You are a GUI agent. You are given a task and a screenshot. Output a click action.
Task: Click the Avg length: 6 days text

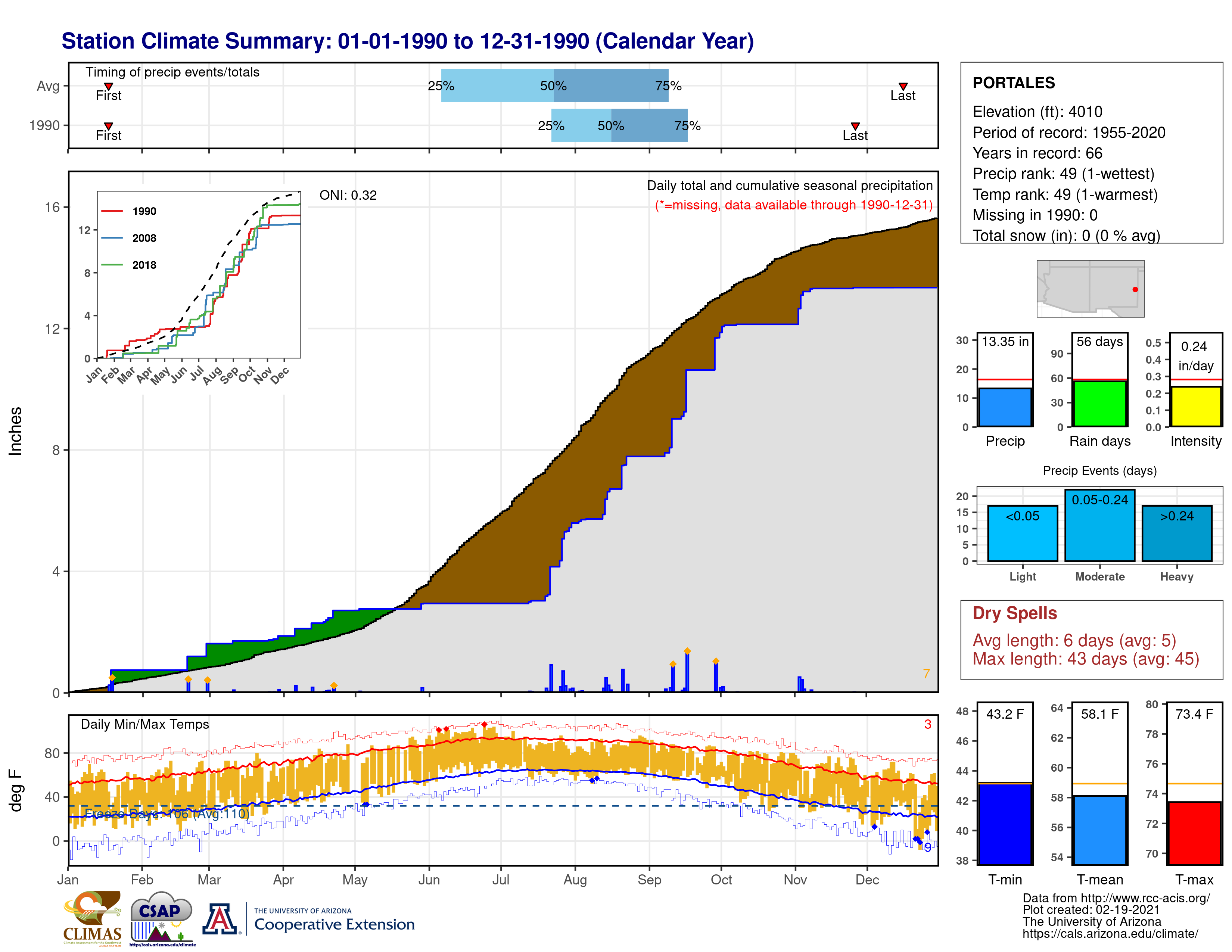[1074, 641]
